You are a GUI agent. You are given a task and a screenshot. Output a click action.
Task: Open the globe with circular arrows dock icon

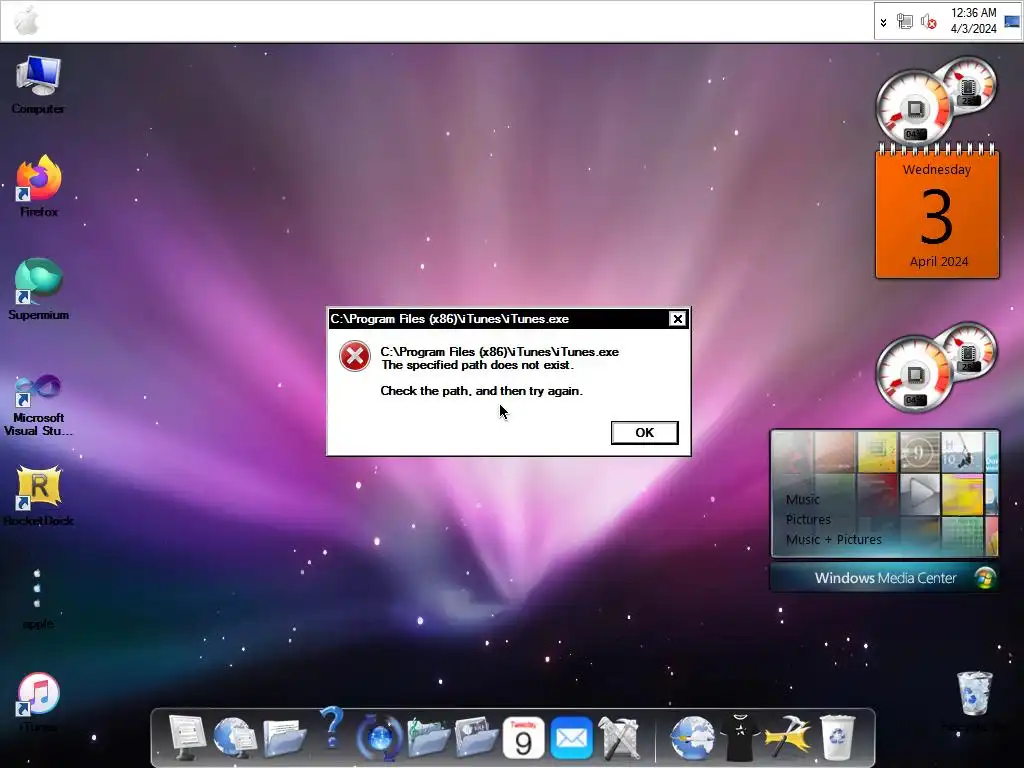[379, 738]
